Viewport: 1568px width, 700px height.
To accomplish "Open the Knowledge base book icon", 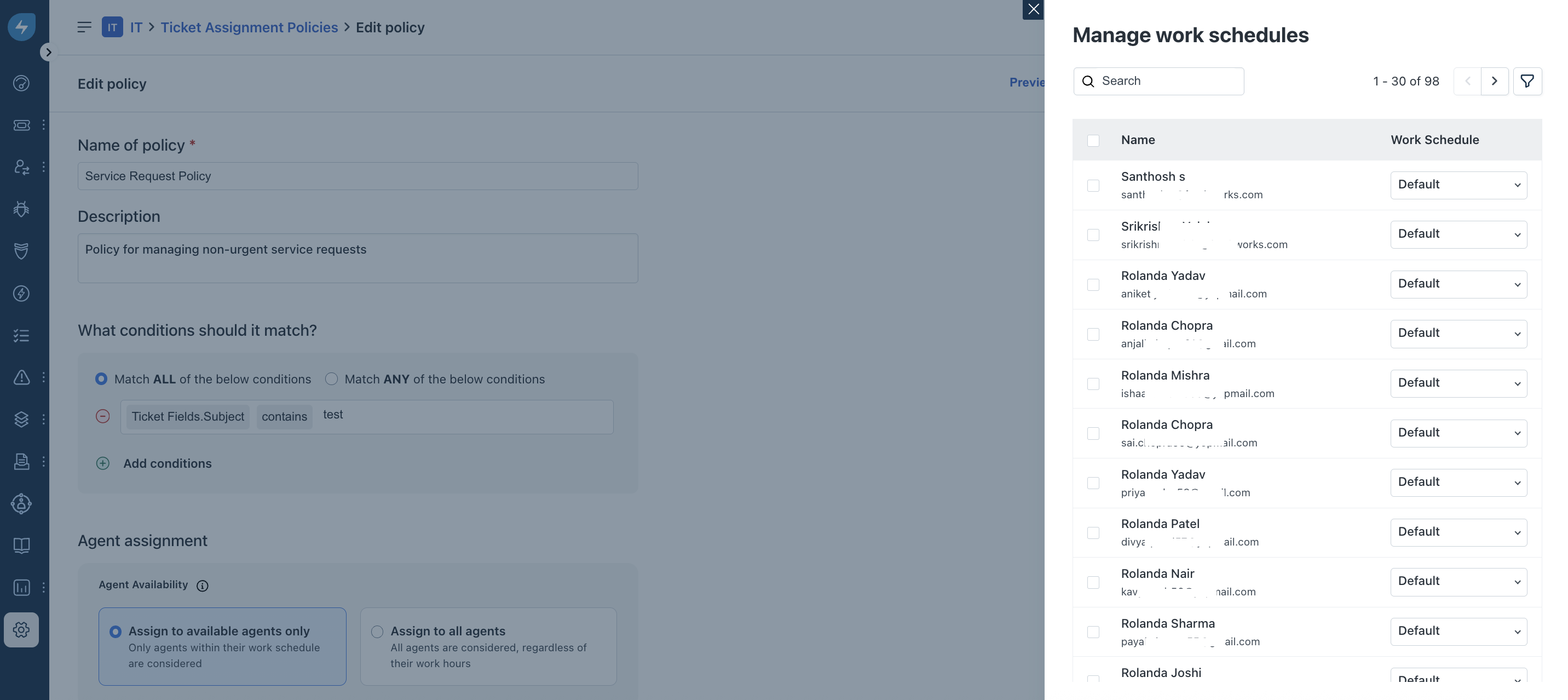I will [x=21, y=545].
